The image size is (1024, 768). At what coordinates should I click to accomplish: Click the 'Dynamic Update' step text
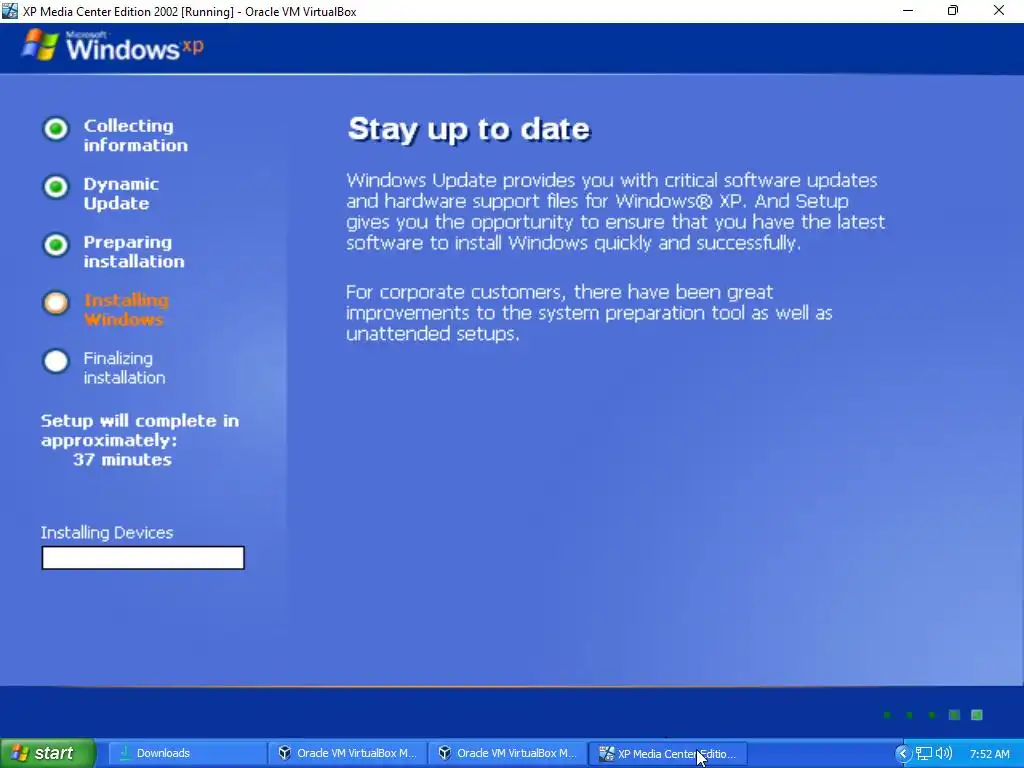pos(121,193)
